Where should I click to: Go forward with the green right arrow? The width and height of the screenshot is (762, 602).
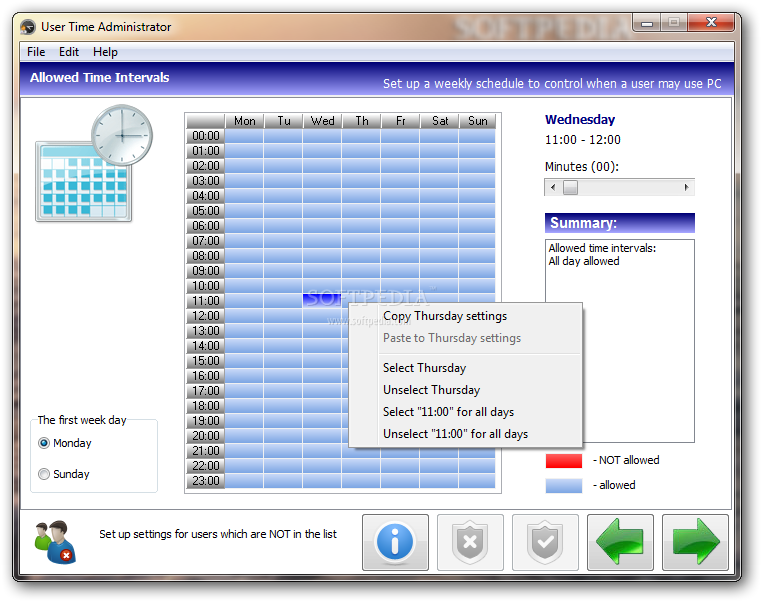pyautogui.click(x=695, y=542)
